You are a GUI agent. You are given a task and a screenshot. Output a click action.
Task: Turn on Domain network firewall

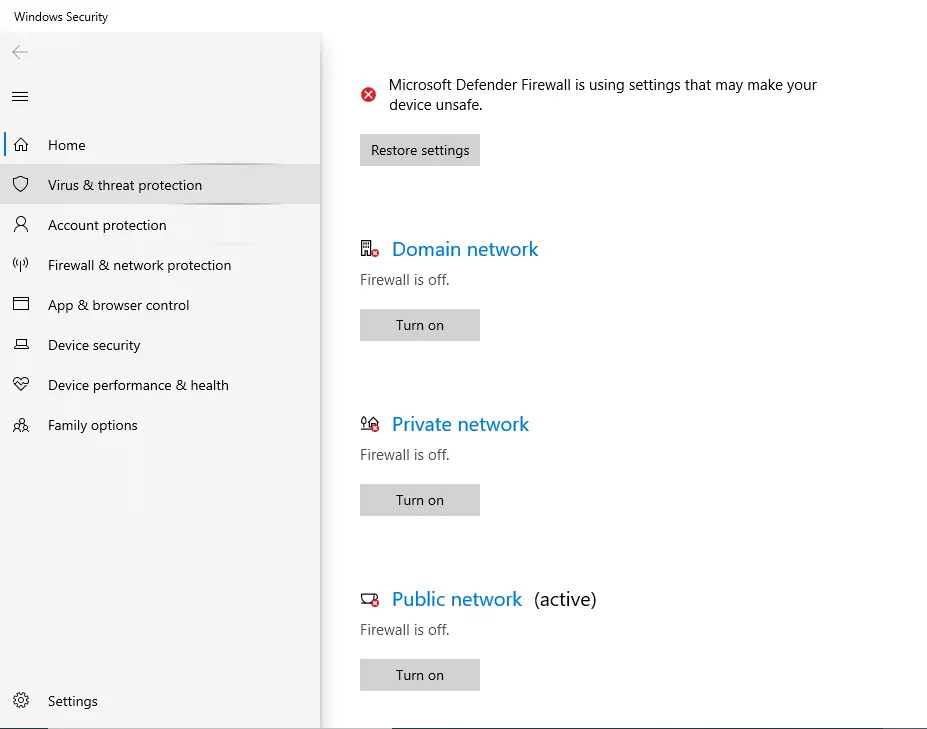click(x=420, y=325)
